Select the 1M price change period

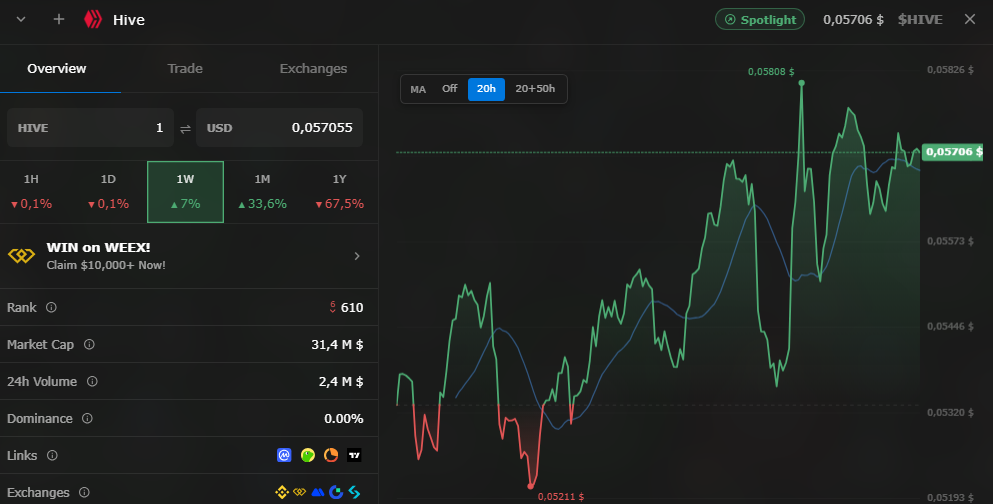tap(262, 192)
